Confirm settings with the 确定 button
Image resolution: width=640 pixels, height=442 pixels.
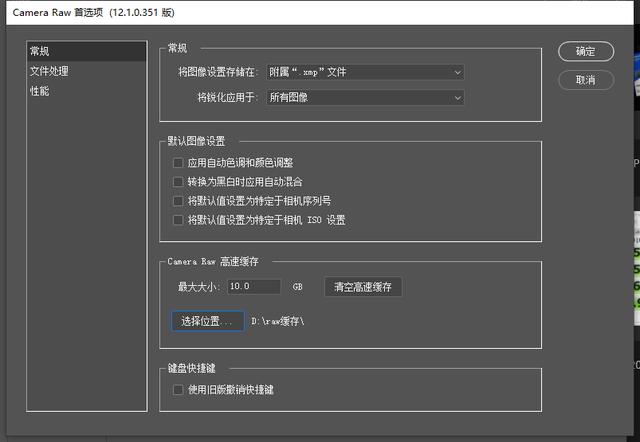[x=586, y=51]
